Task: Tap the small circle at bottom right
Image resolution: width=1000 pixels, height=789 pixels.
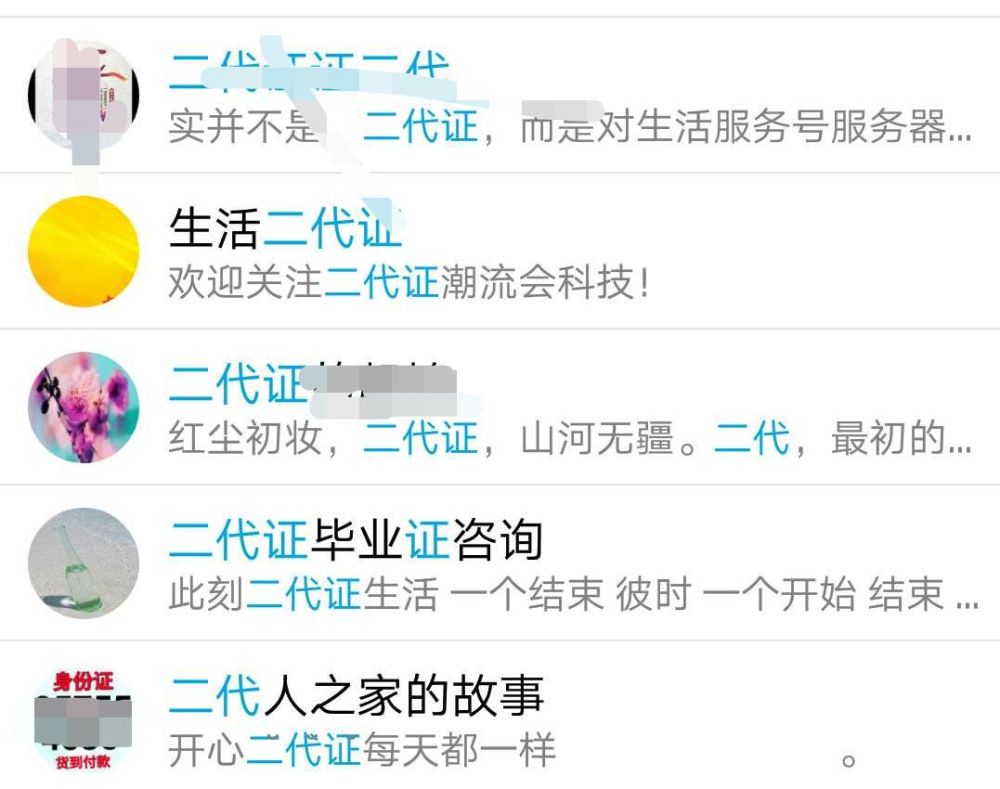Action: [848, 761]
